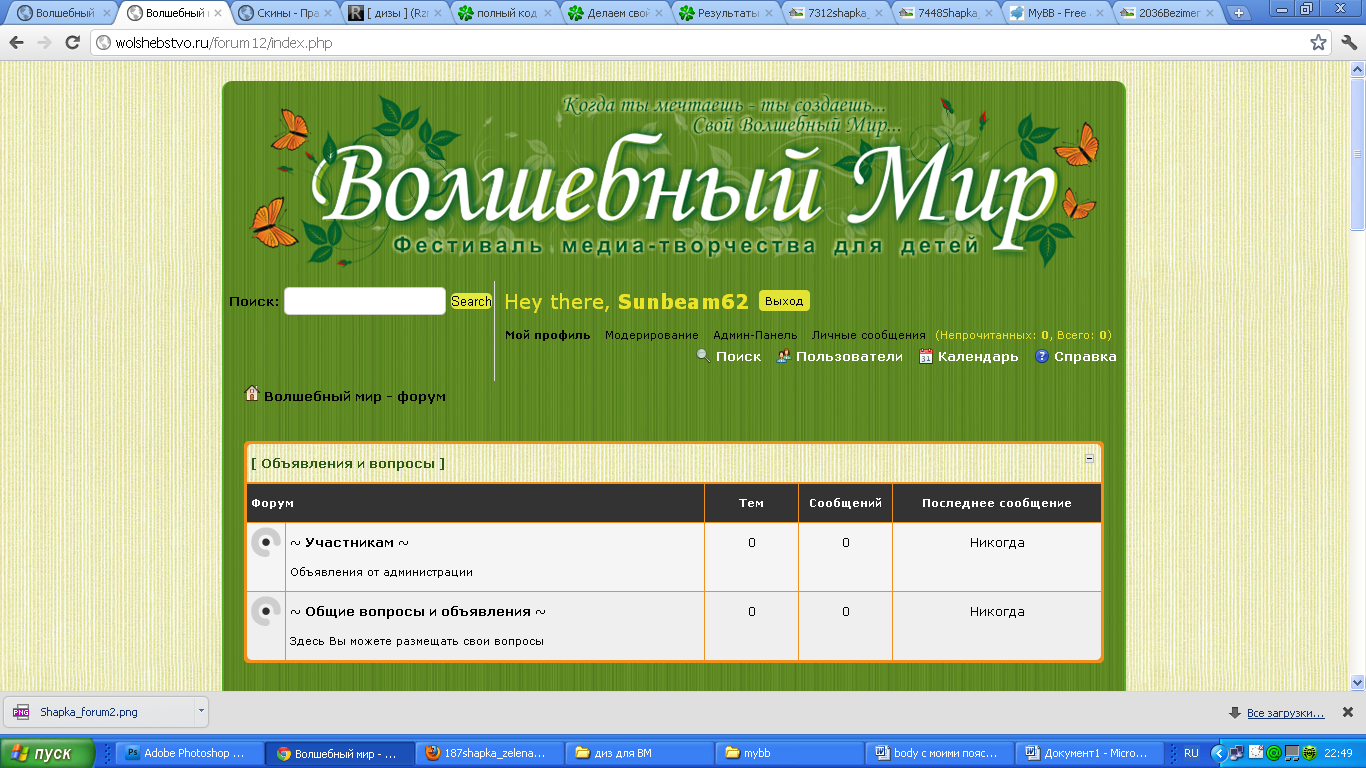Click the 'Последнее сообщение' column header

pyautogui.click(x=997, y=503)
